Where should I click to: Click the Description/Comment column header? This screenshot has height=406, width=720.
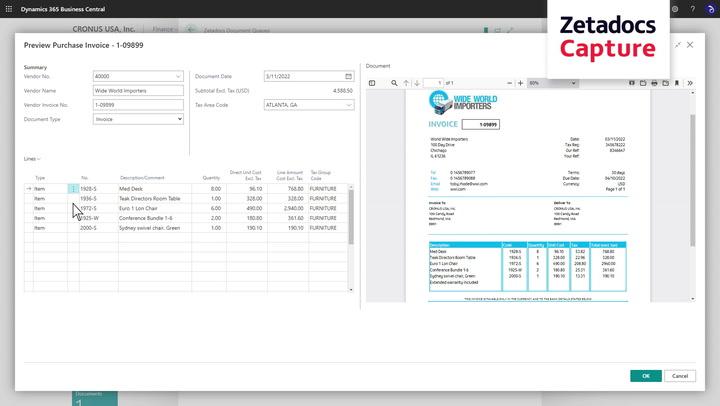[142, 178]
